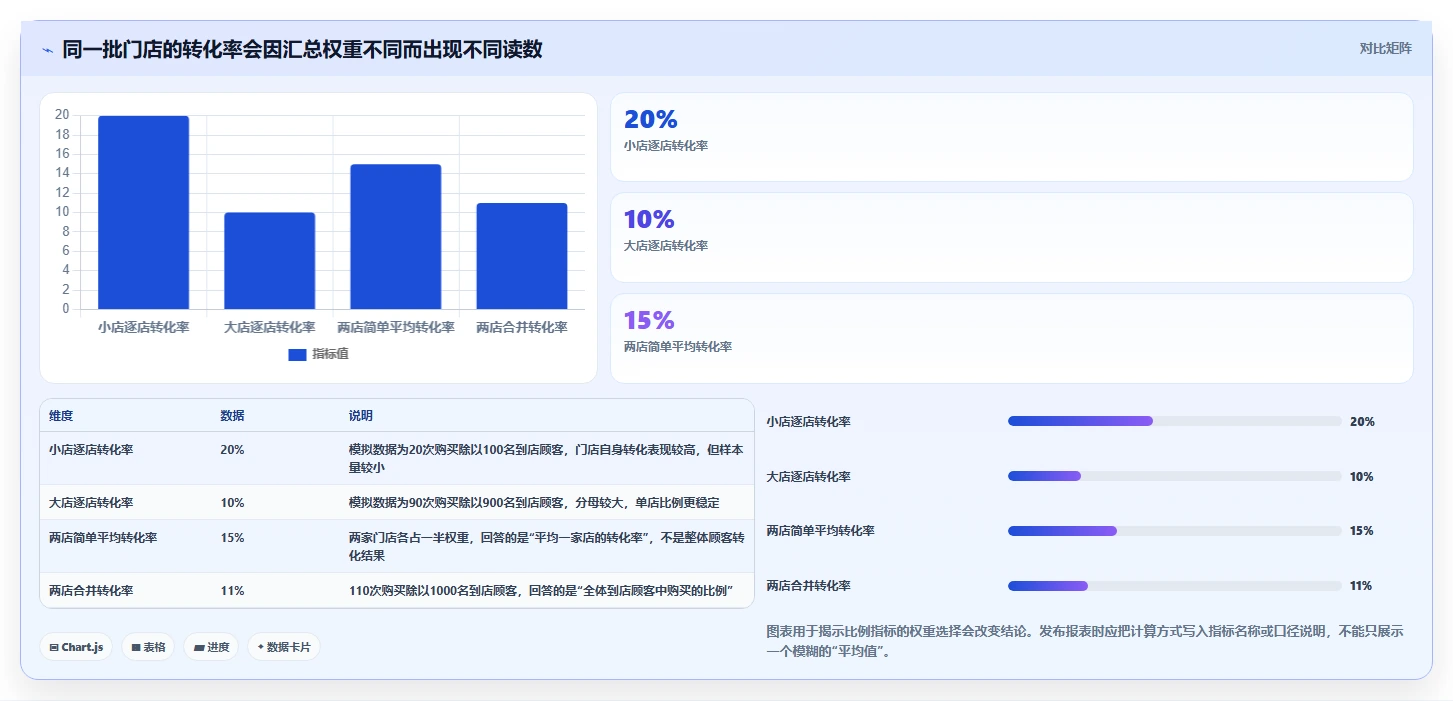This screenshot has width=1453, height=701.
Task: Toggle the 指标值 legend swatch
Action: point(297,354)
